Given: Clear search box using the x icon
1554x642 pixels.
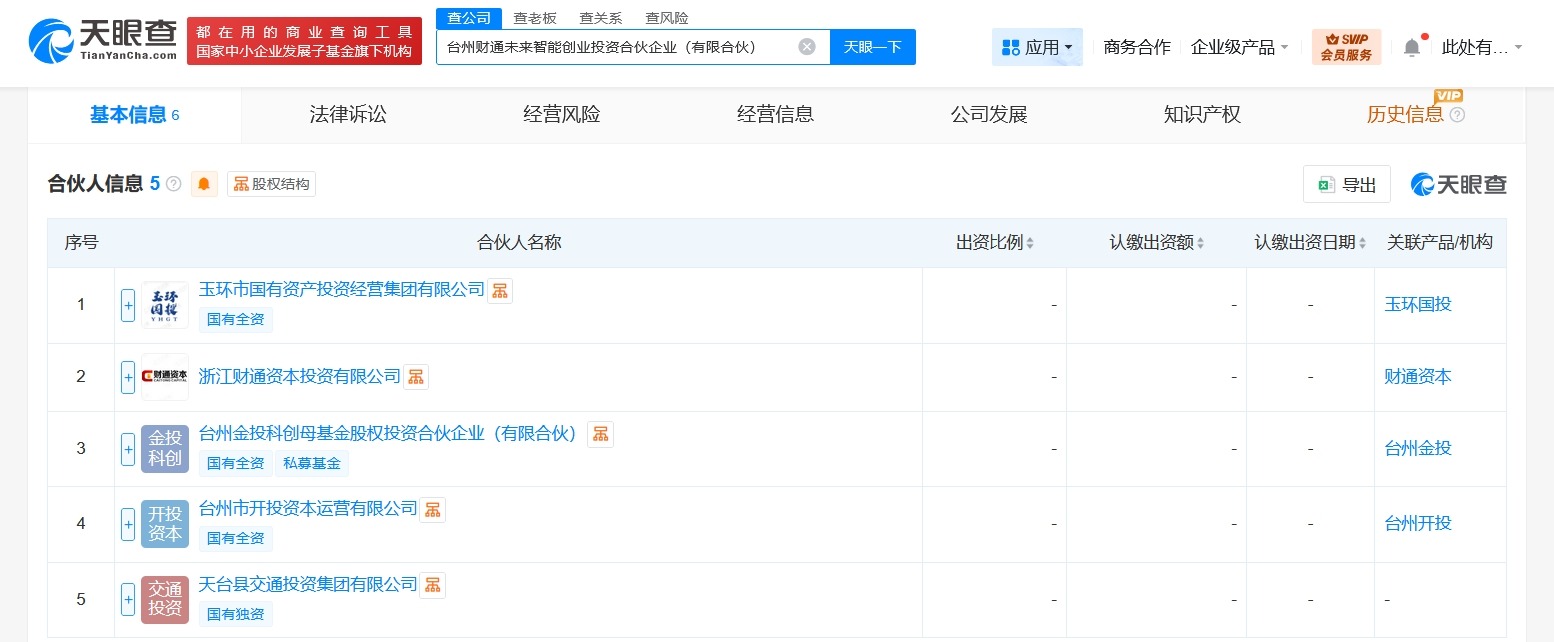Looking at the screenshot, I should tap(806, 46).
